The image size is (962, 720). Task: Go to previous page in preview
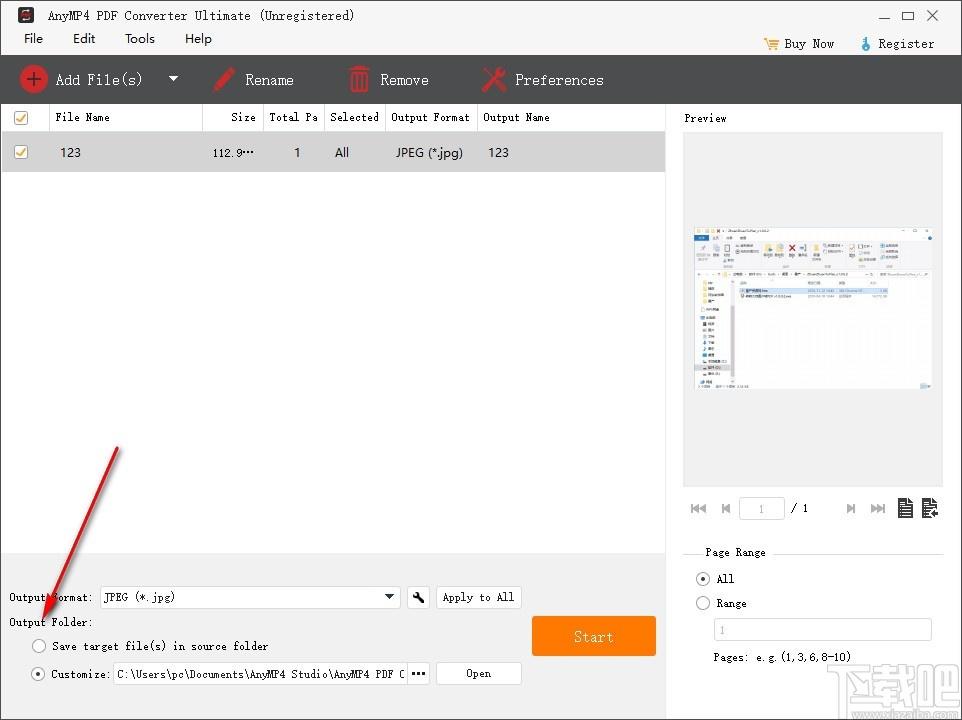pyautogui.click(x=726, y=508)
